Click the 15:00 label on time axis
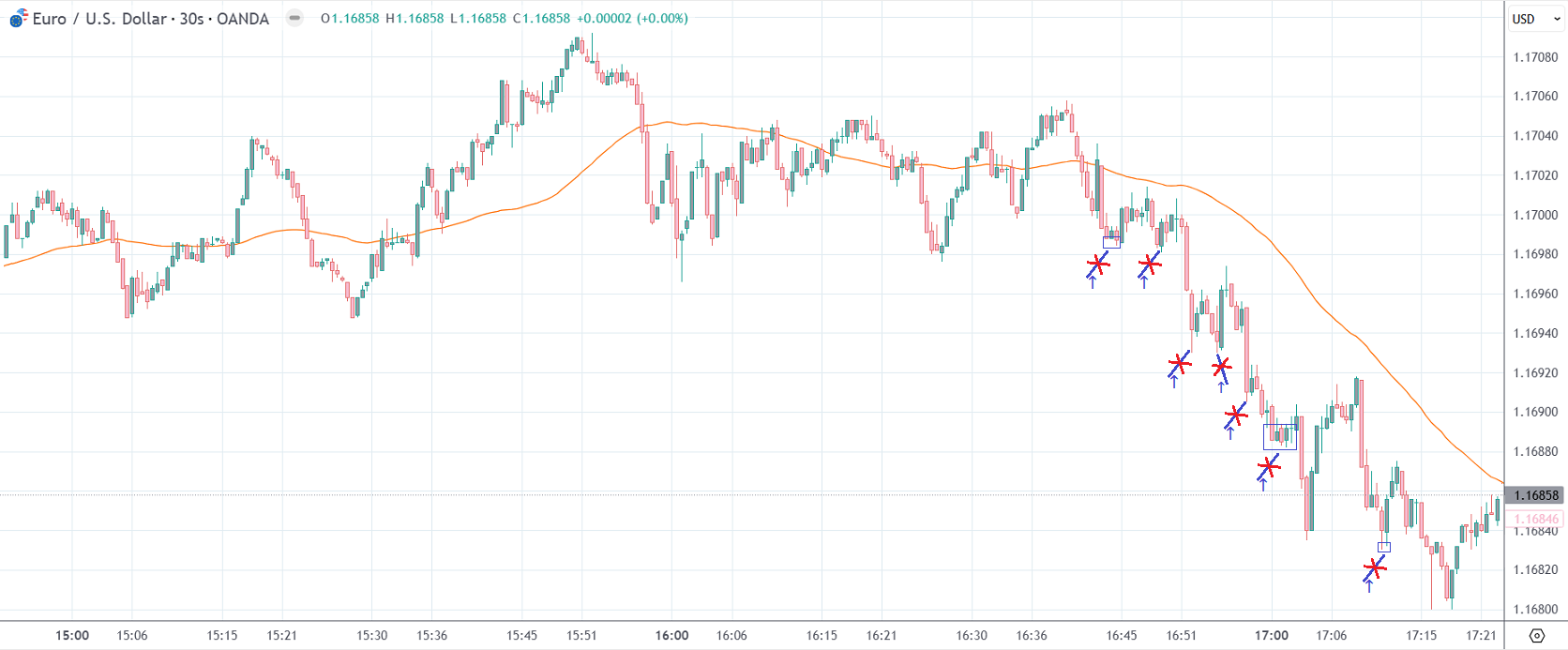Viewport: 1568px width, 650px height. pos(72,635)
